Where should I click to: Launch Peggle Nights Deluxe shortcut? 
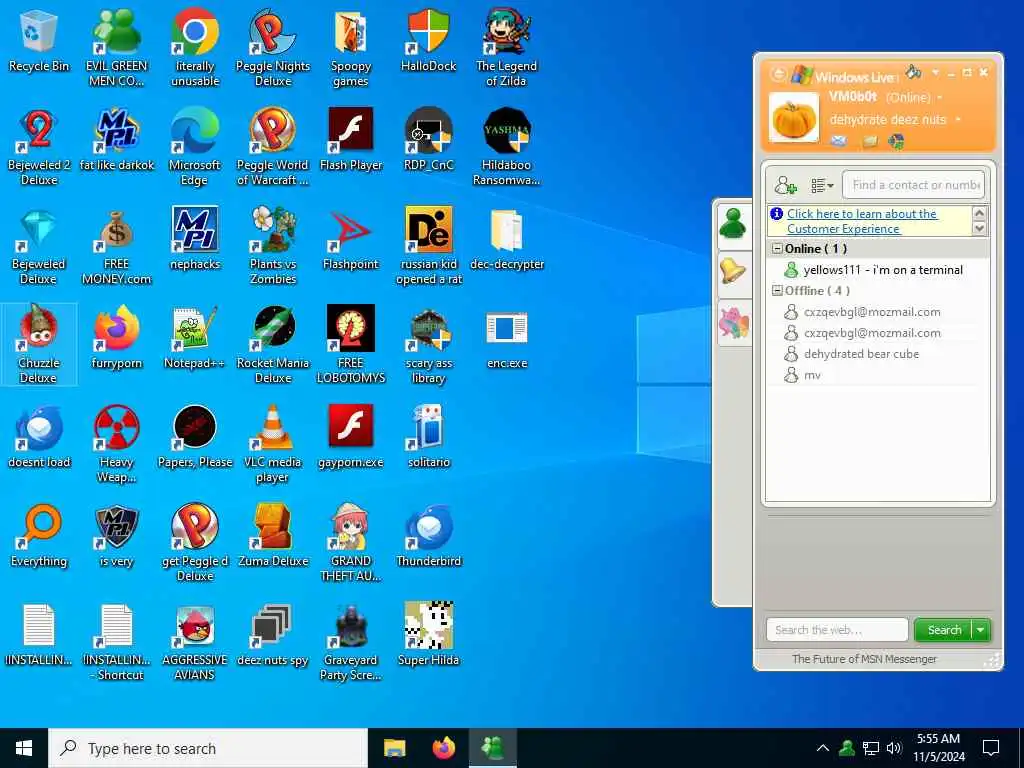point(273,48)
